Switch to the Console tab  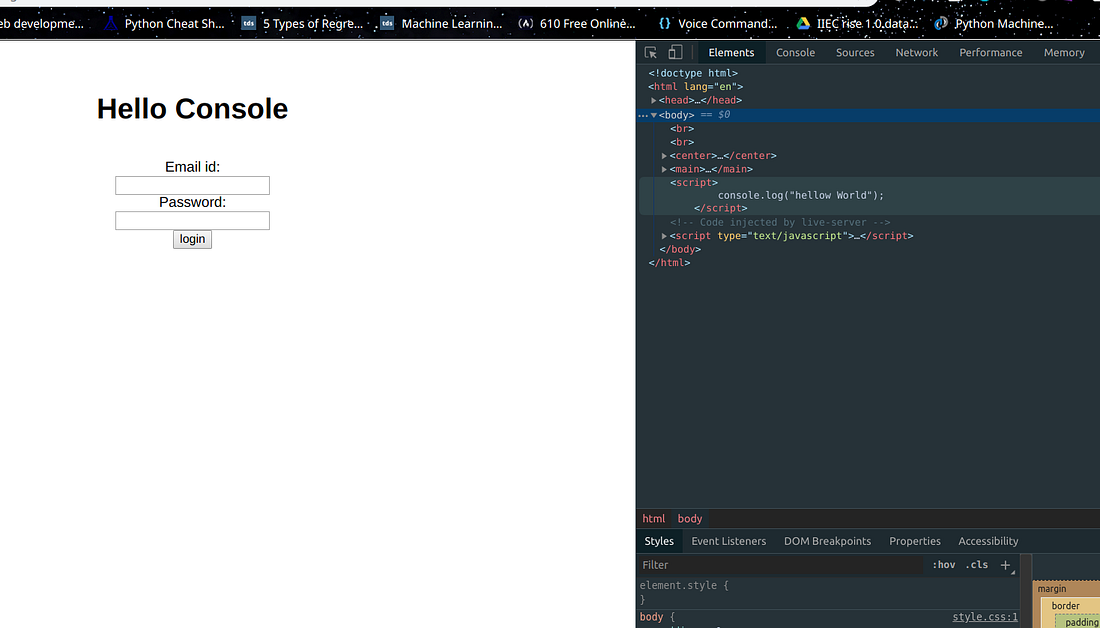795,52
